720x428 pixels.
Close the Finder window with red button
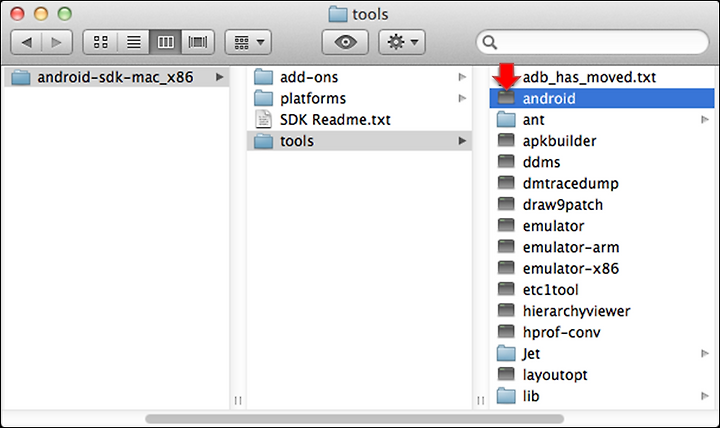17,14
